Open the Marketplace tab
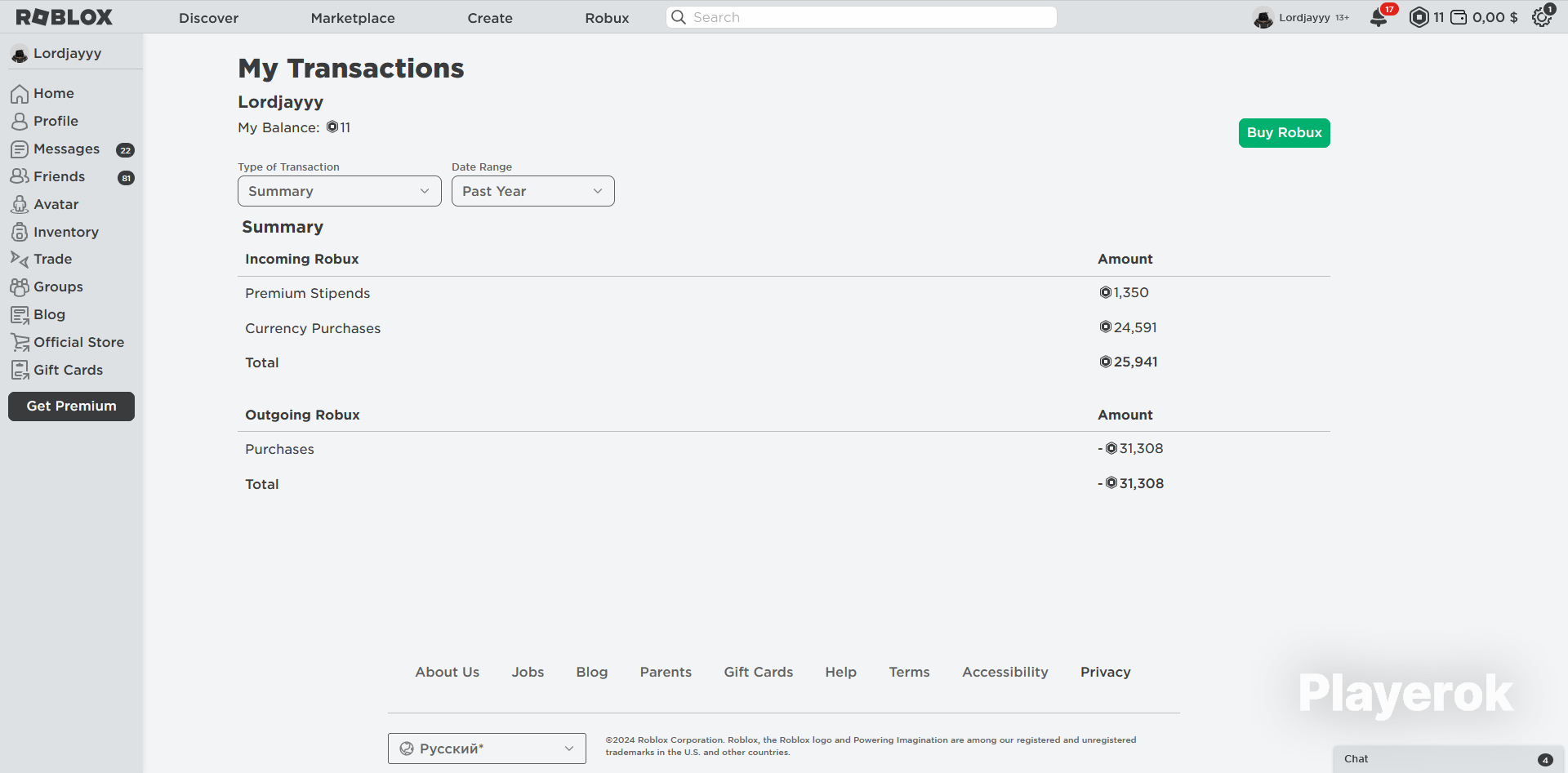This screenshot has width=1568, height=773. pyautogui.click(x=353, y=18)
